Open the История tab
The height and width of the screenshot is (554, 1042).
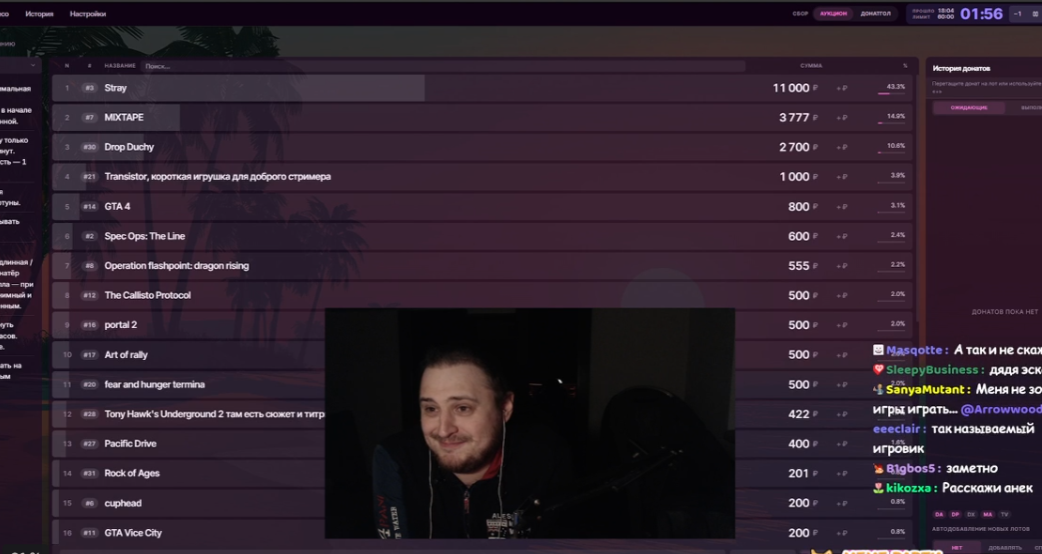click(x=39, y=14)
